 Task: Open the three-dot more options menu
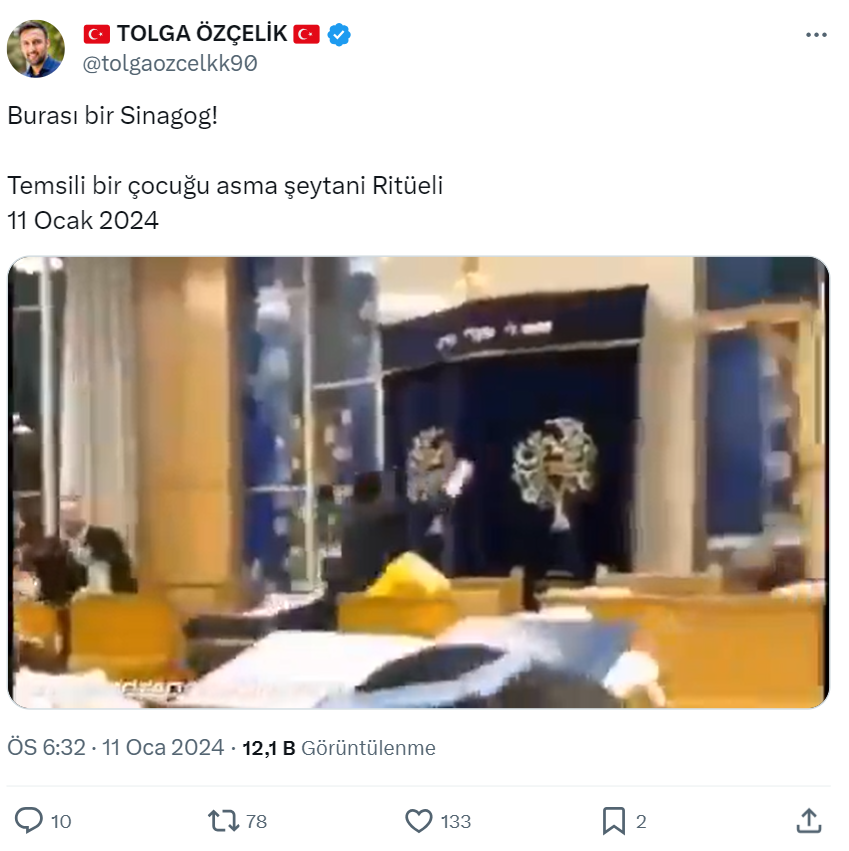point(816,35)
